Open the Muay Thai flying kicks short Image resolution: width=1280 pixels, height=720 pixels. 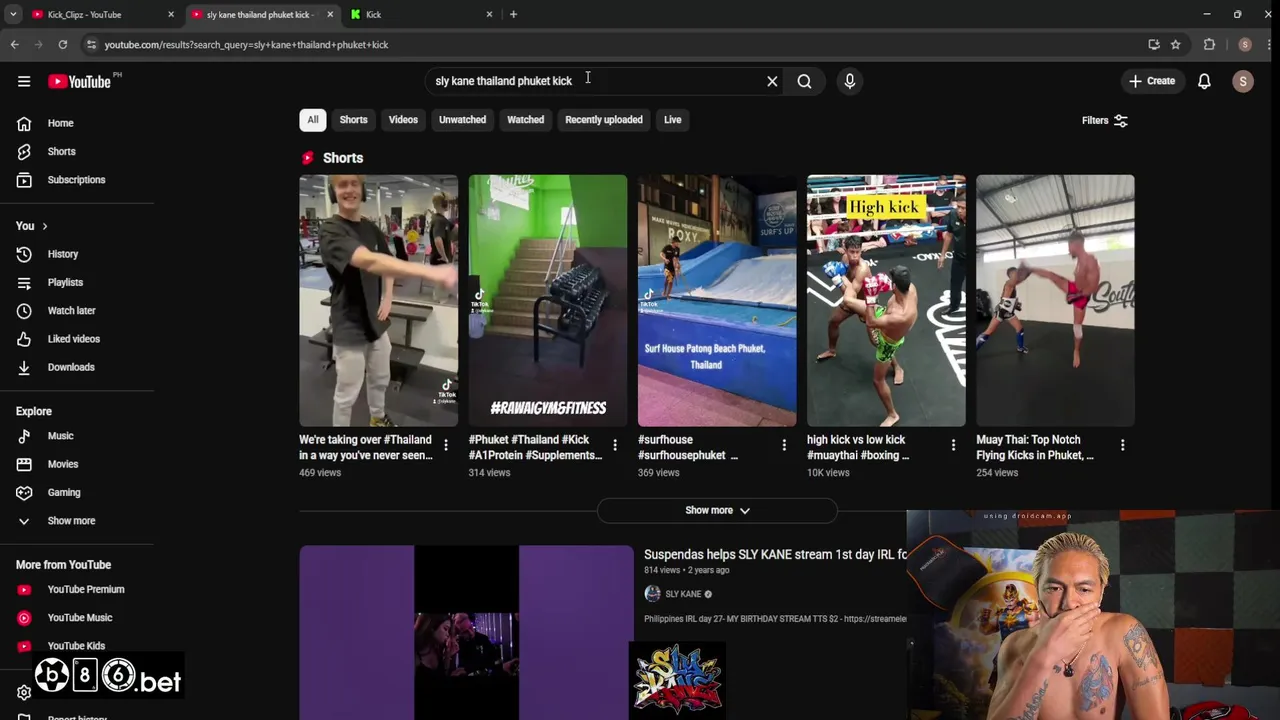tap(1055, 301)
